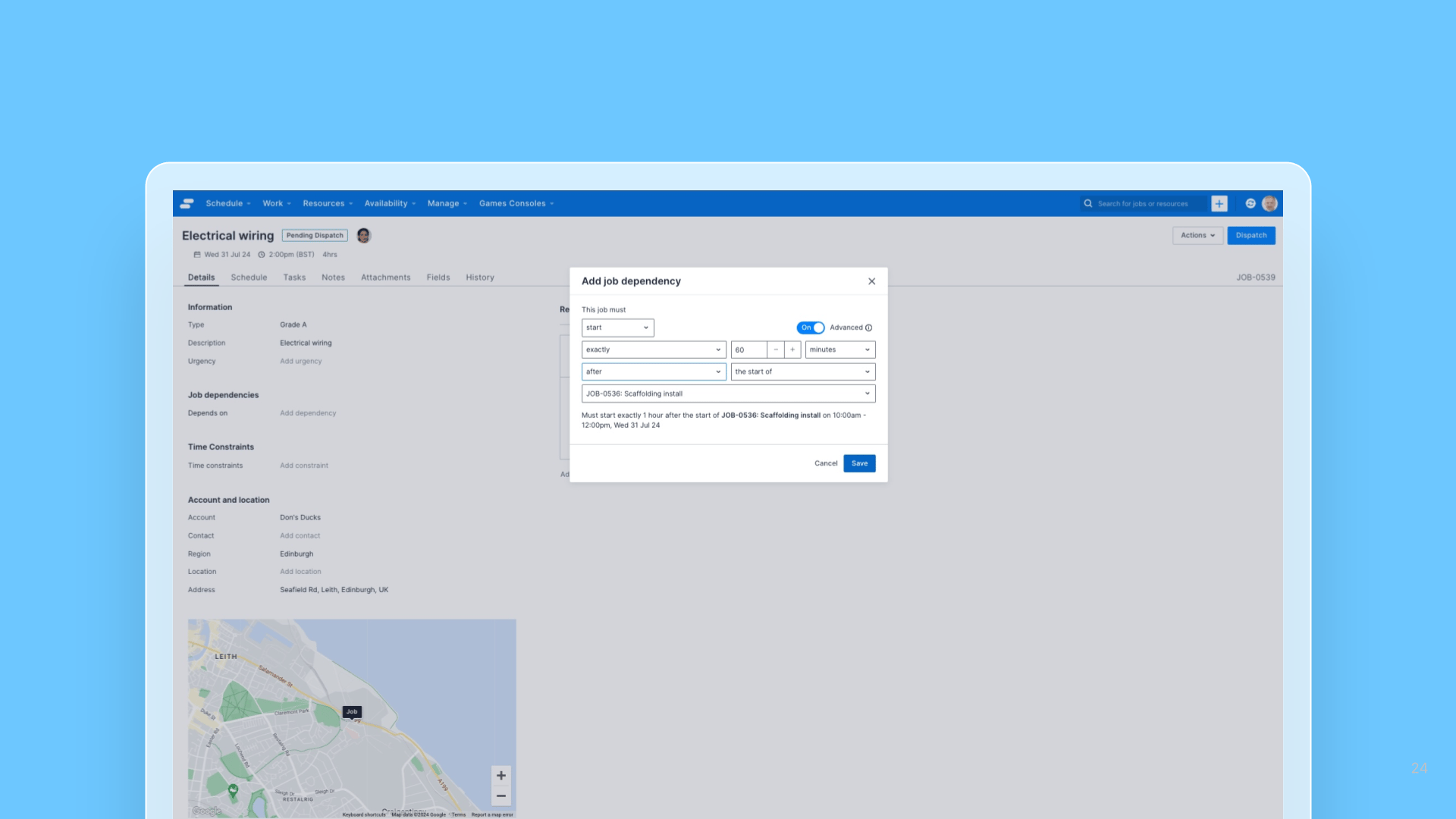
Task: Turn off the Advanced toggle
Action: (811, 328)
